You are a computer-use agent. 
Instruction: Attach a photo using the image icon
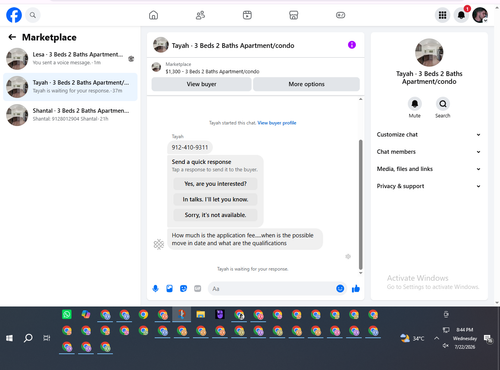click(169, 288)
